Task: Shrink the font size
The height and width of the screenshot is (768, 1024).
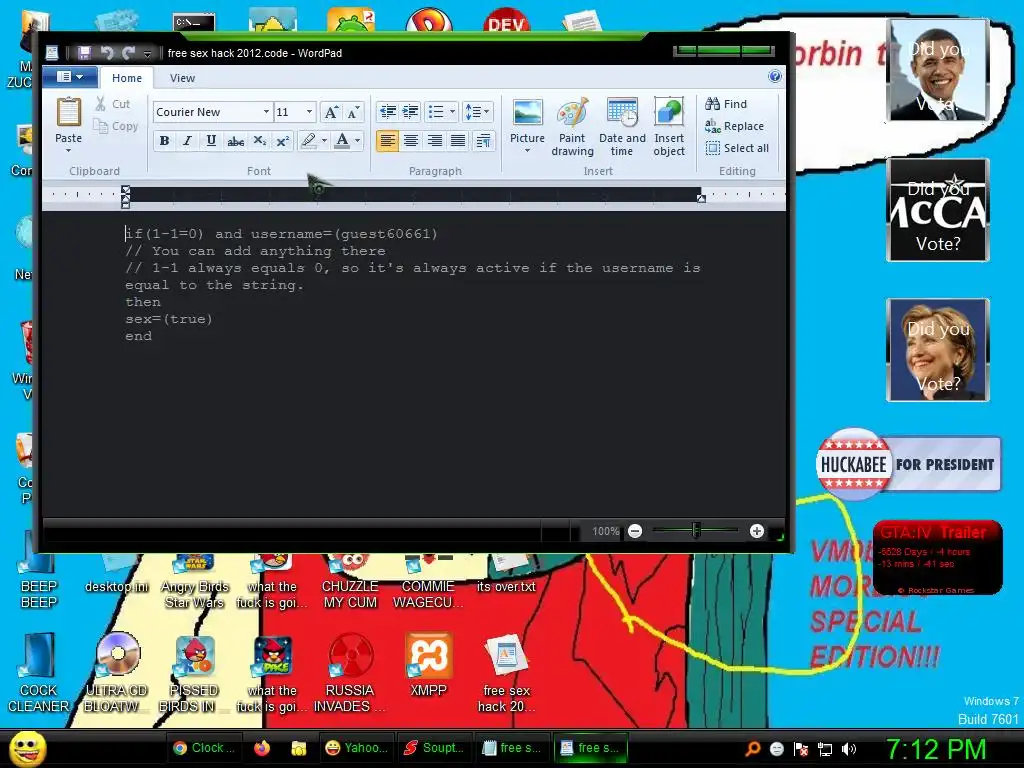Action: pyautogui.click(x=353, y=112)
